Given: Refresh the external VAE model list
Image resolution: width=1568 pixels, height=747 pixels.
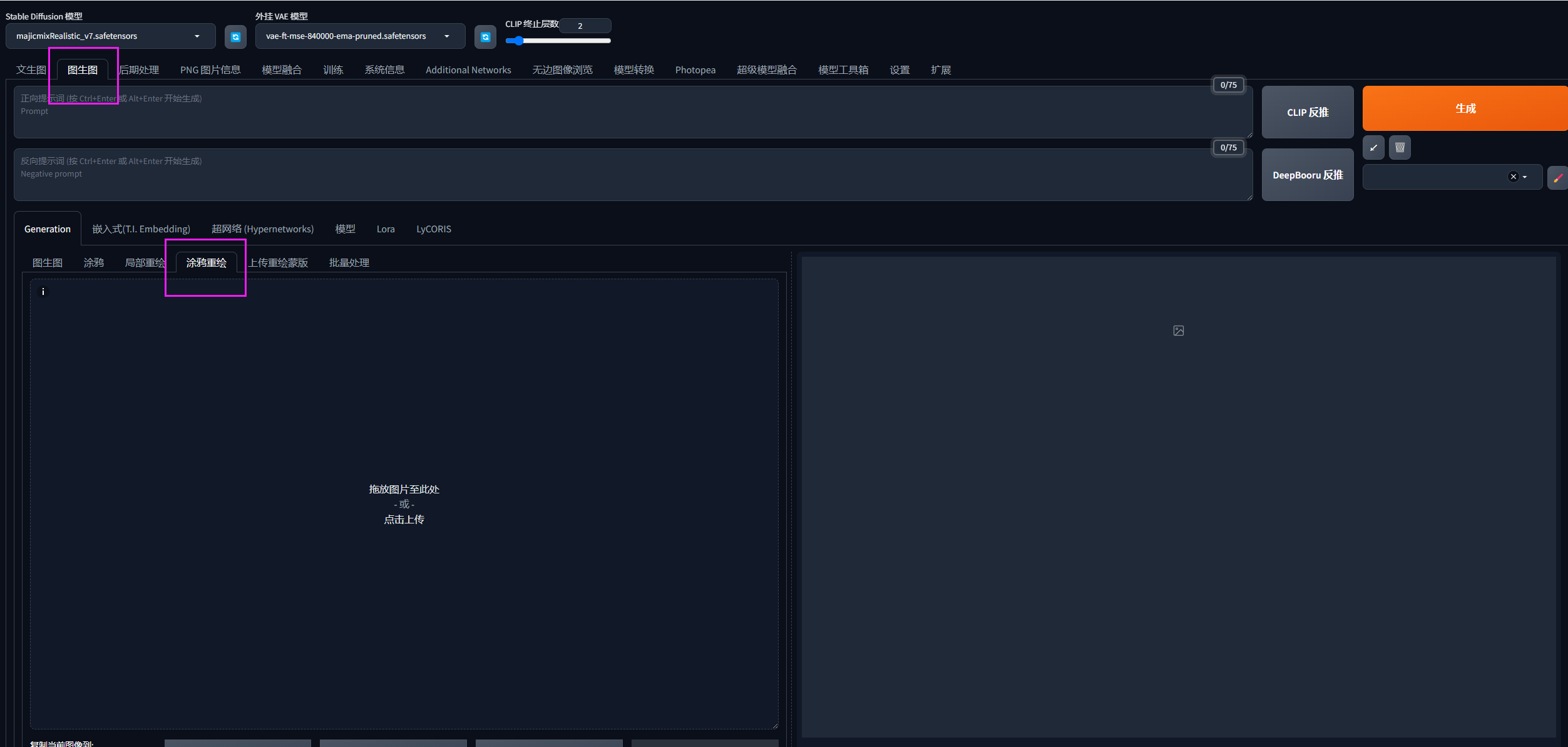Looking at the screenshot, I should [485, 37].
